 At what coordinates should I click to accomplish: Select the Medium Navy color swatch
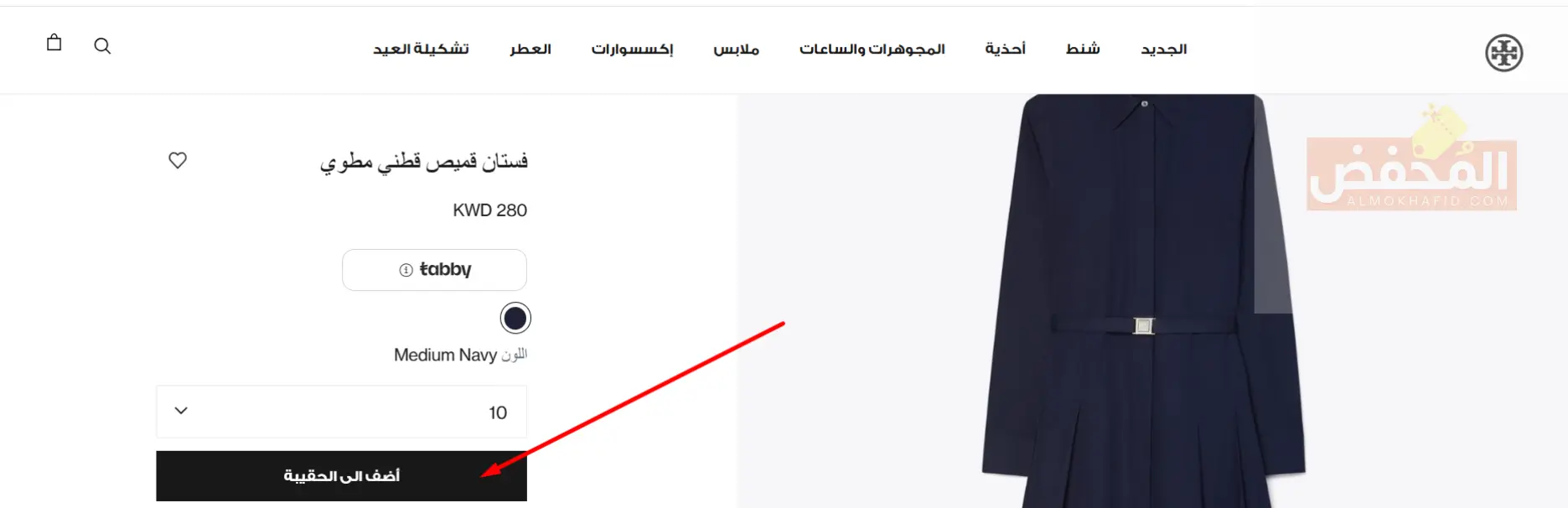pos(515,319)
